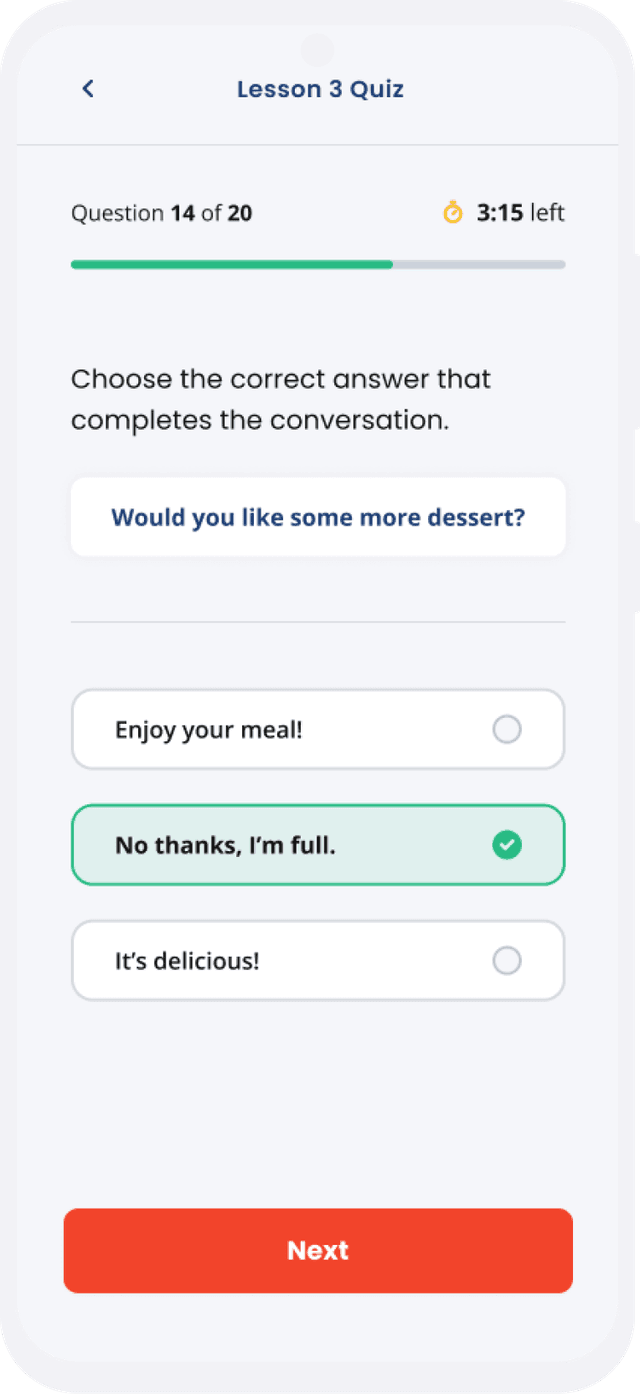Click the divider line below the question card

click(x=318, y=622)
